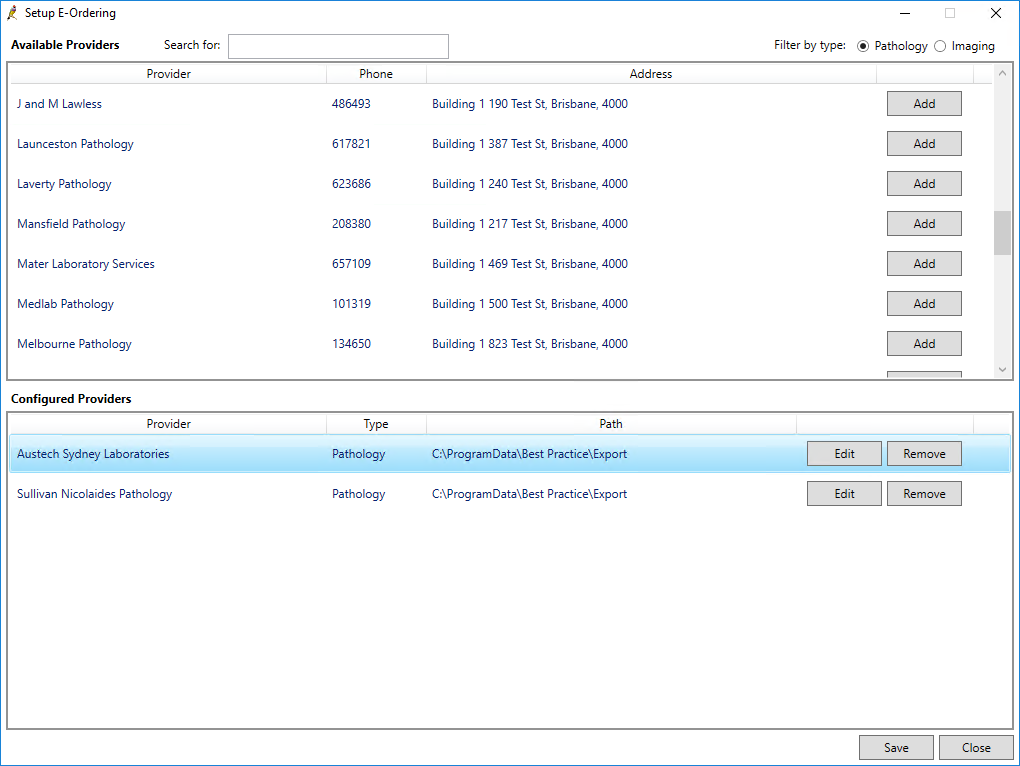Sort configured providers by Type column
1020x766 pixels.
pos(376,424)
